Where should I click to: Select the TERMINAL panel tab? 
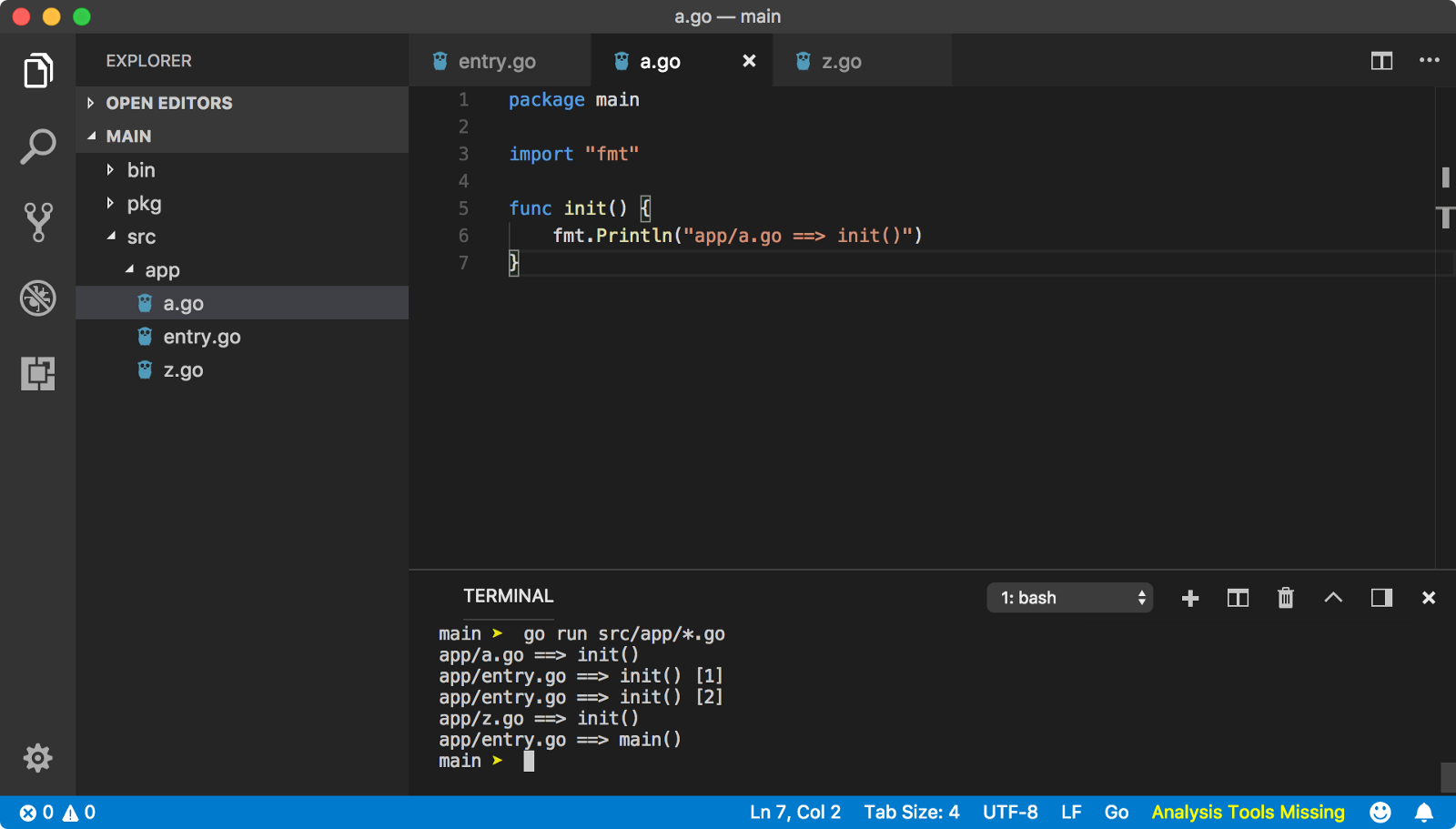click(x=508, y=596)
